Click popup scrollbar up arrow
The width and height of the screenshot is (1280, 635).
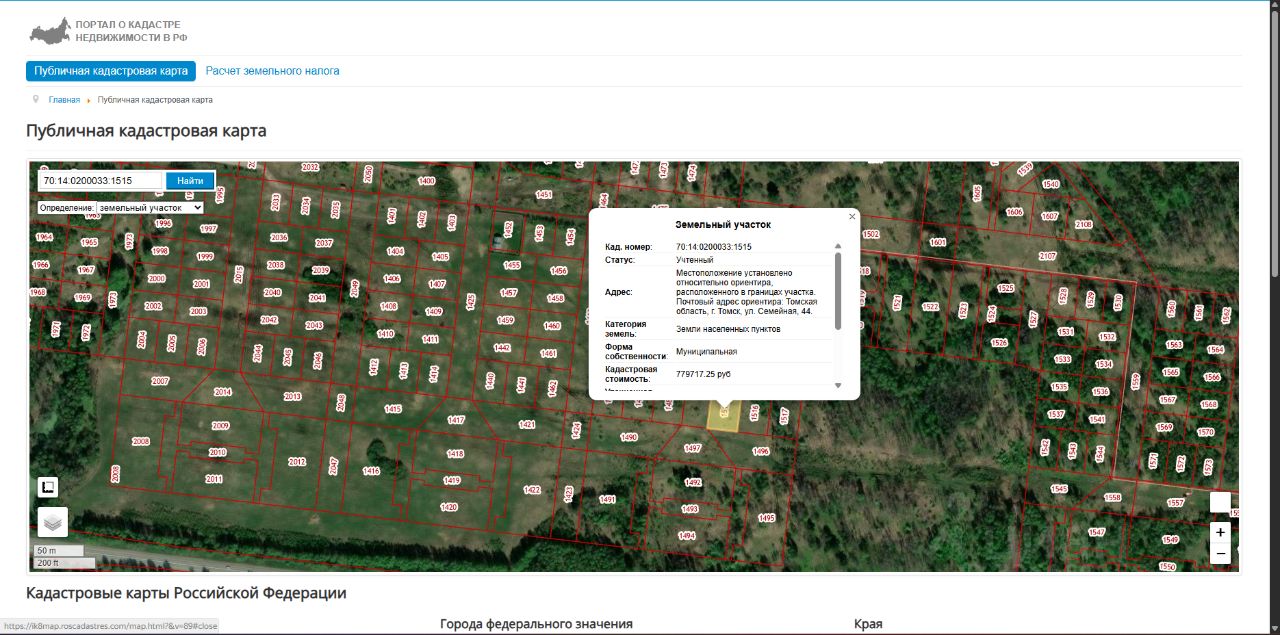pyautogui.click(x=838, y=246)
